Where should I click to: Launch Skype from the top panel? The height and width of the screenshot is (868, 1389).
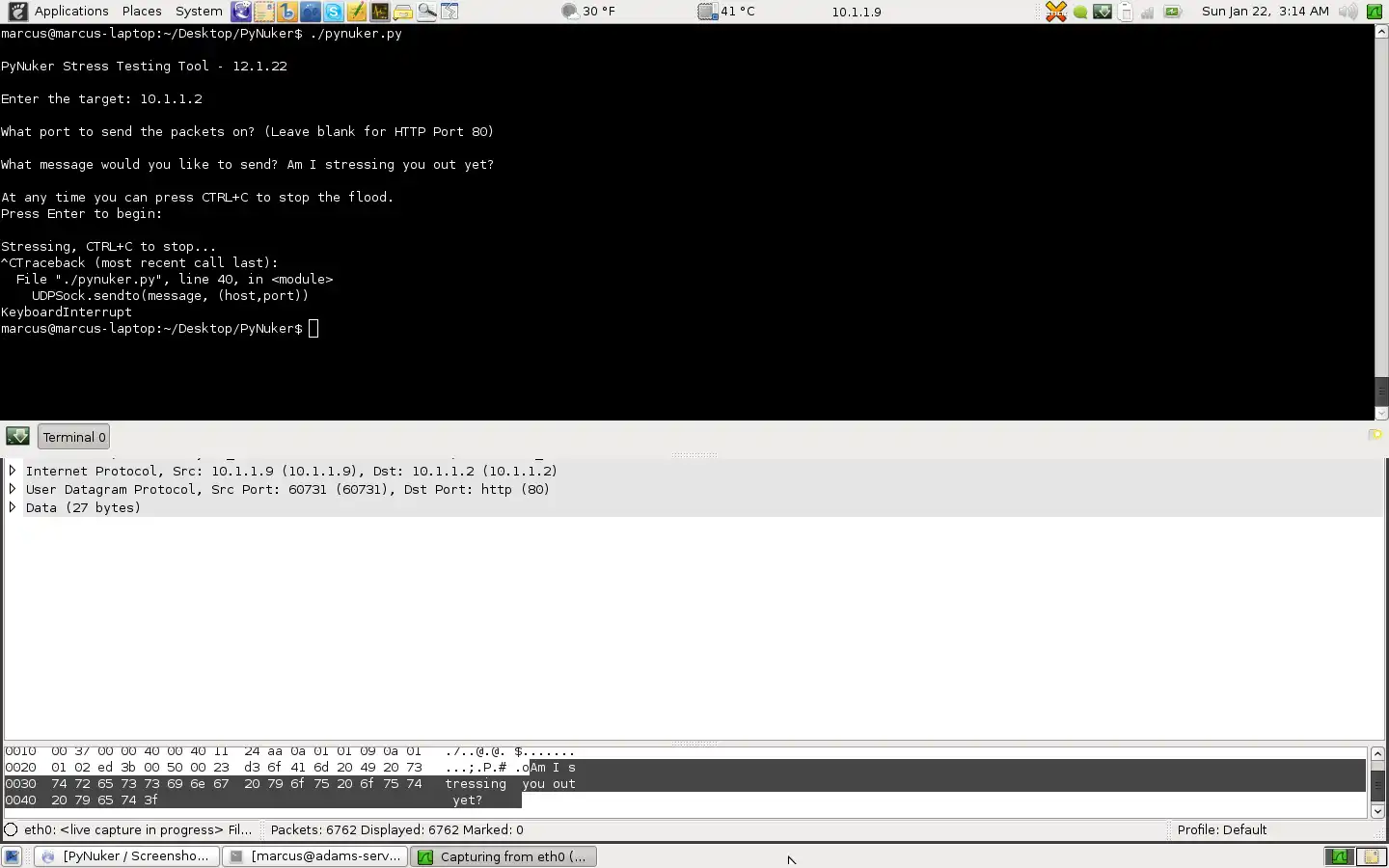[334, 12]
